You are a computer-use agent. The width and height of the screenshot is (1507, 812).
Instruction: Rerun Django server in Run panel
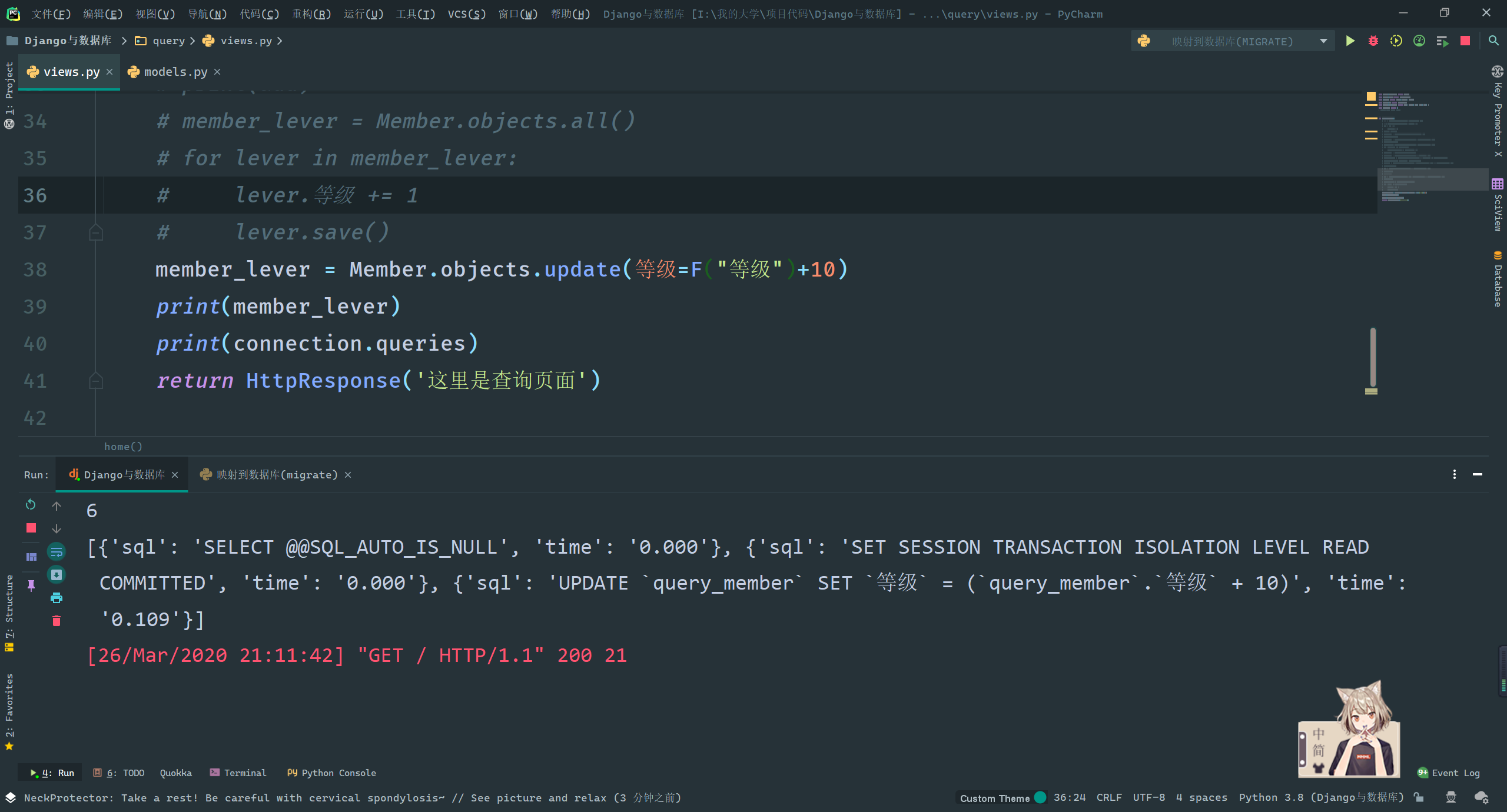[x=31, y=505]
